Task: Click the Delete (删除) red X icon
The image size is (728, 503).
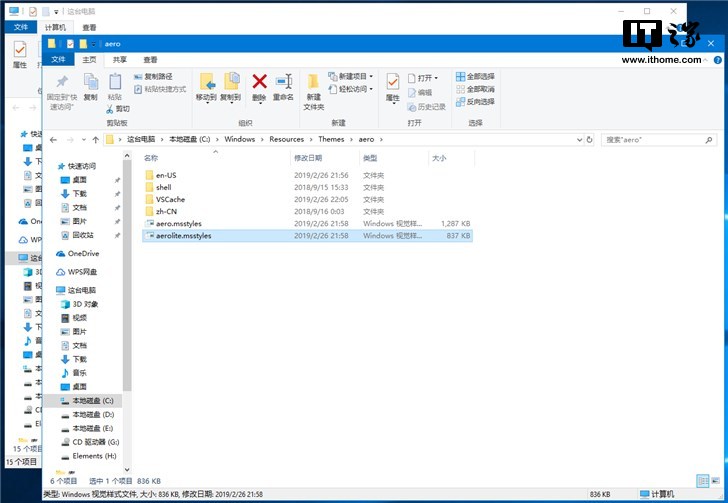Action: [x=259, y=83]
